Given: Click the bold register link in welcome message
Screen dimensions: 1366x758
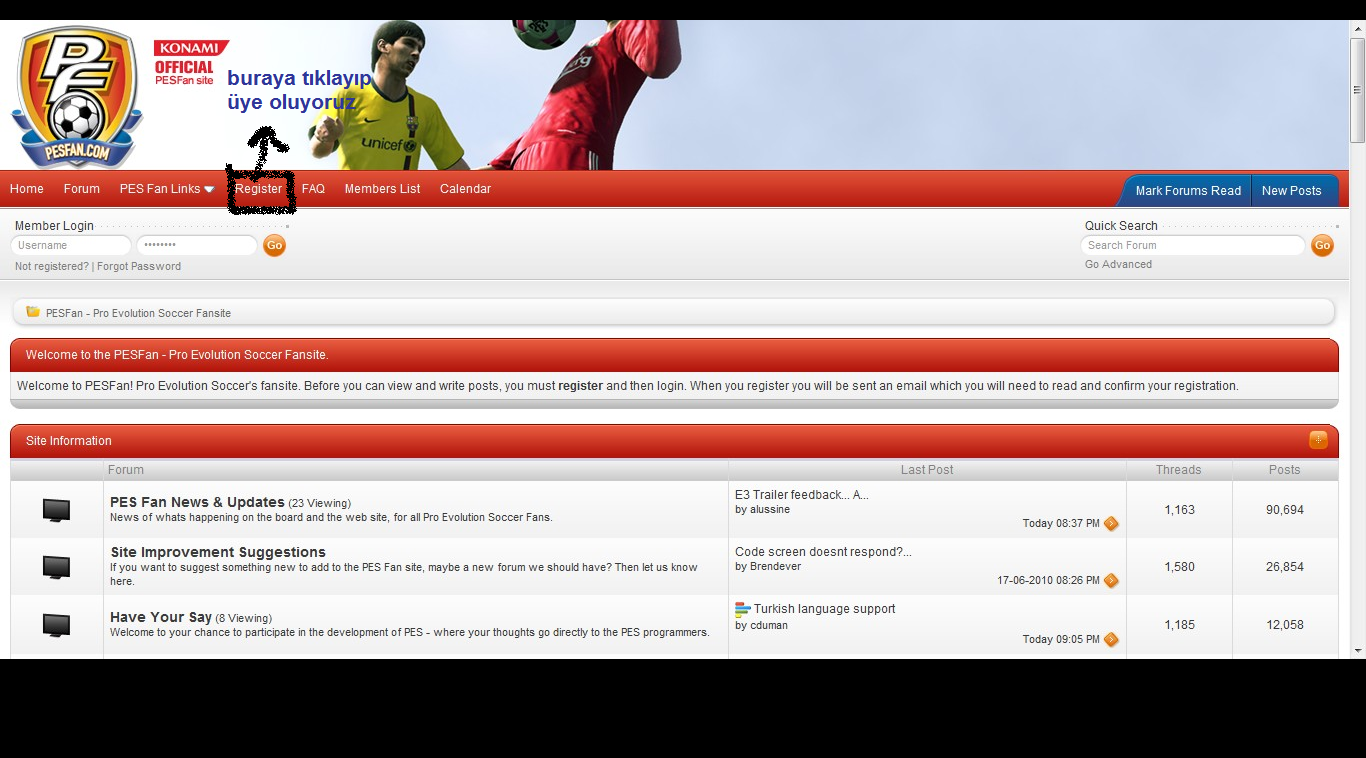Looking at the screenshot, I should pos(580,386).
